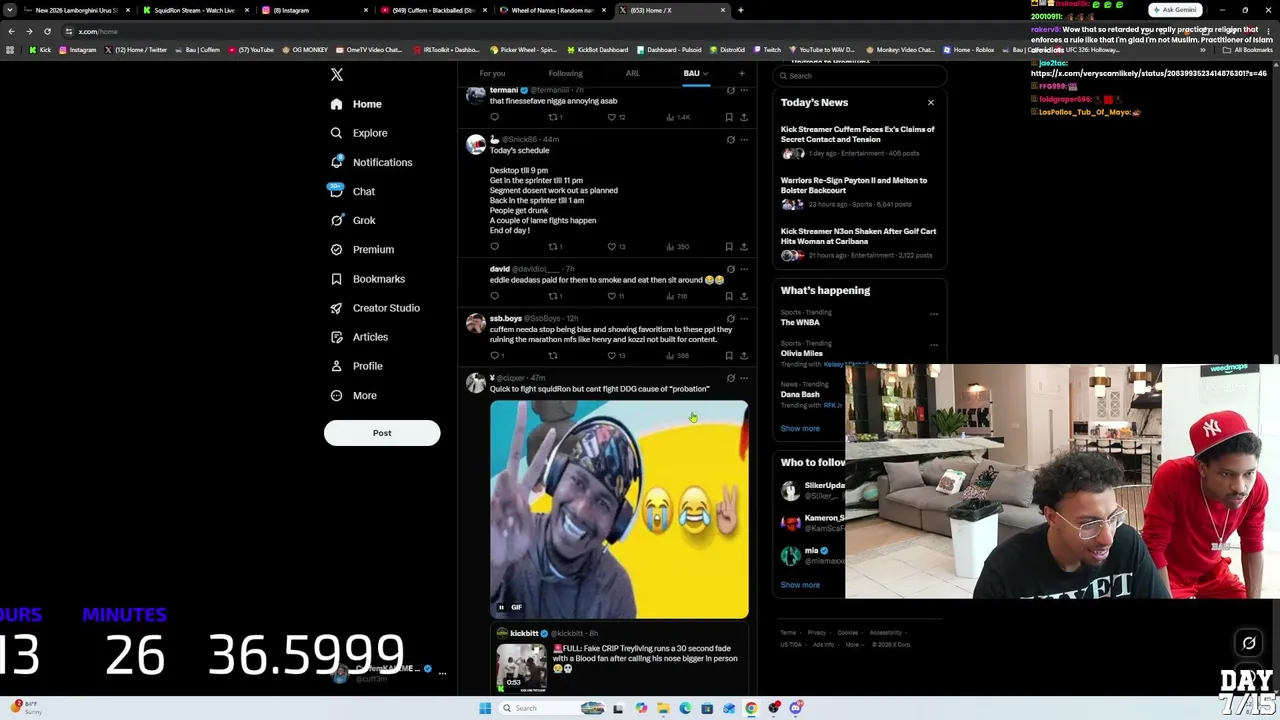
Task: Open more options on david's post
Action: 744,269
